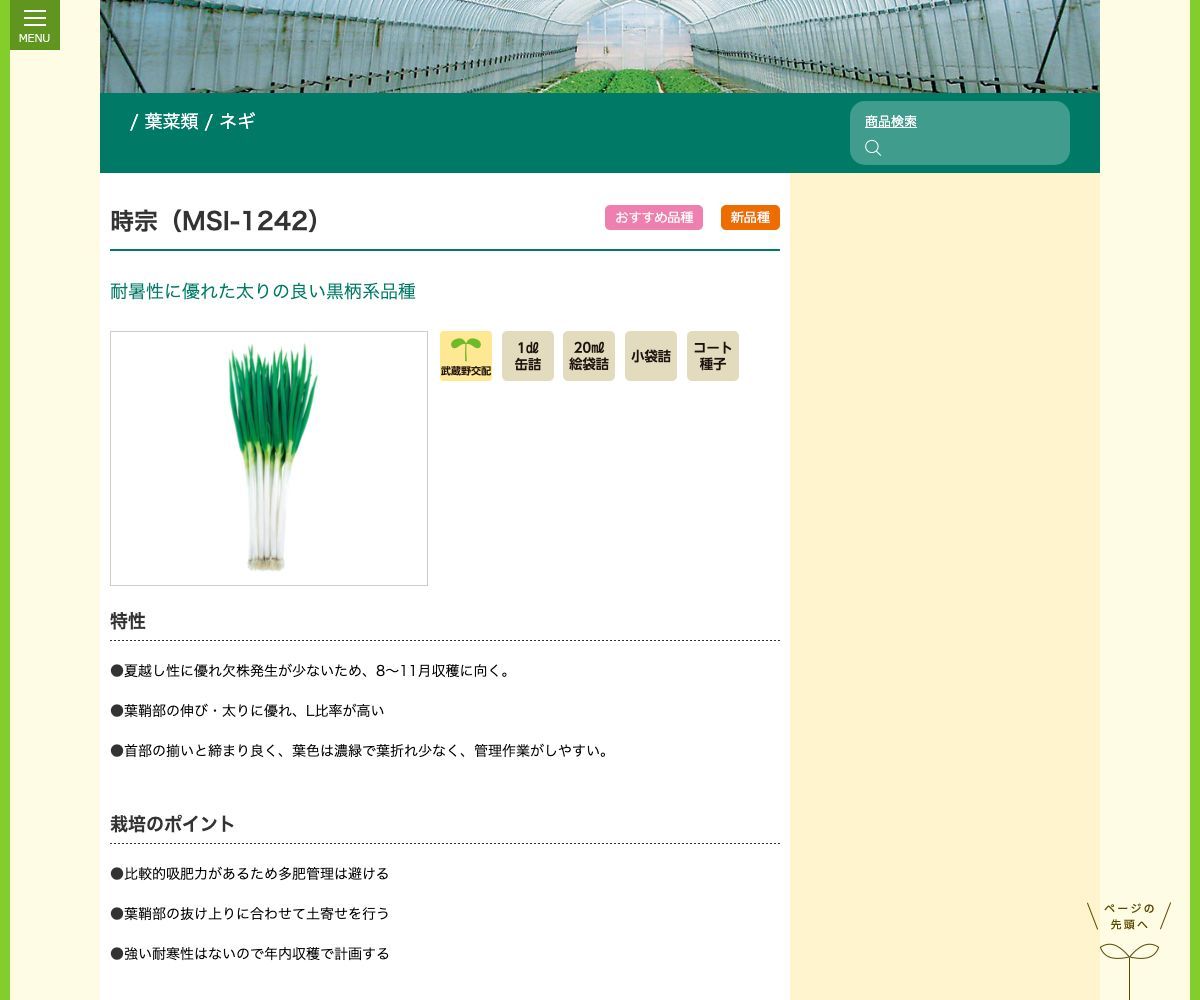Follow the 商品検索 link

point(890,122)
